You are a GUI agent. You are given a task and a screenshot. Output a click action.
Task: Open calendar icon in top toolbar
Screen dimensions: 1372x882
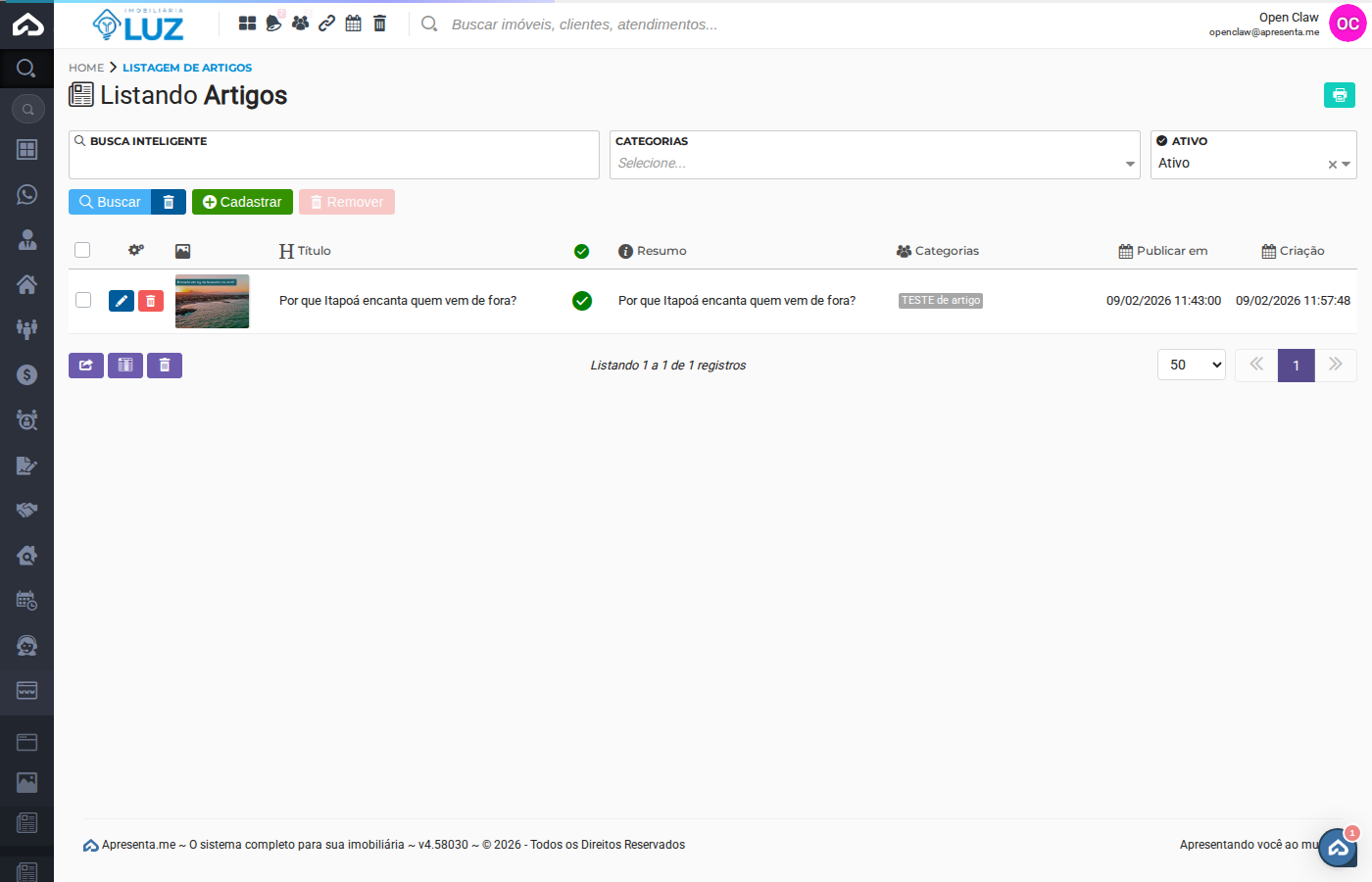tap(353, 23)
